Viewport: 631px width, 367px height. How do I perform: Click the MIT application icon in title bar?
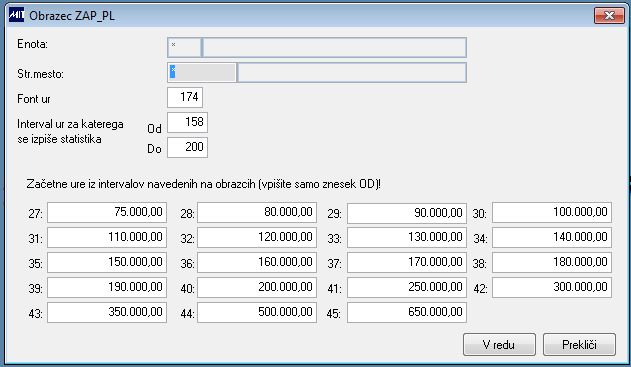pos(16,15)
